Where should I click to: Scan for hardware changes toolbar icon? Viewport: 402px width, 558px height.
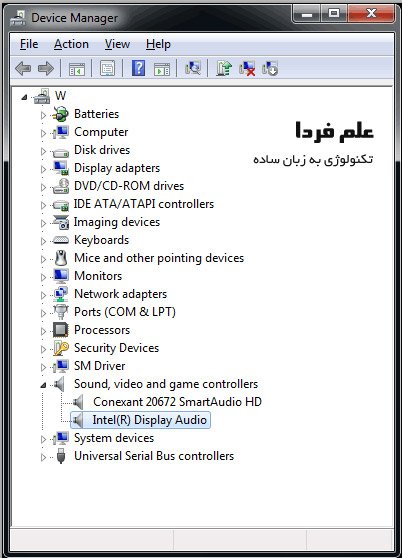pyautogui.click(x=193, y=68)
